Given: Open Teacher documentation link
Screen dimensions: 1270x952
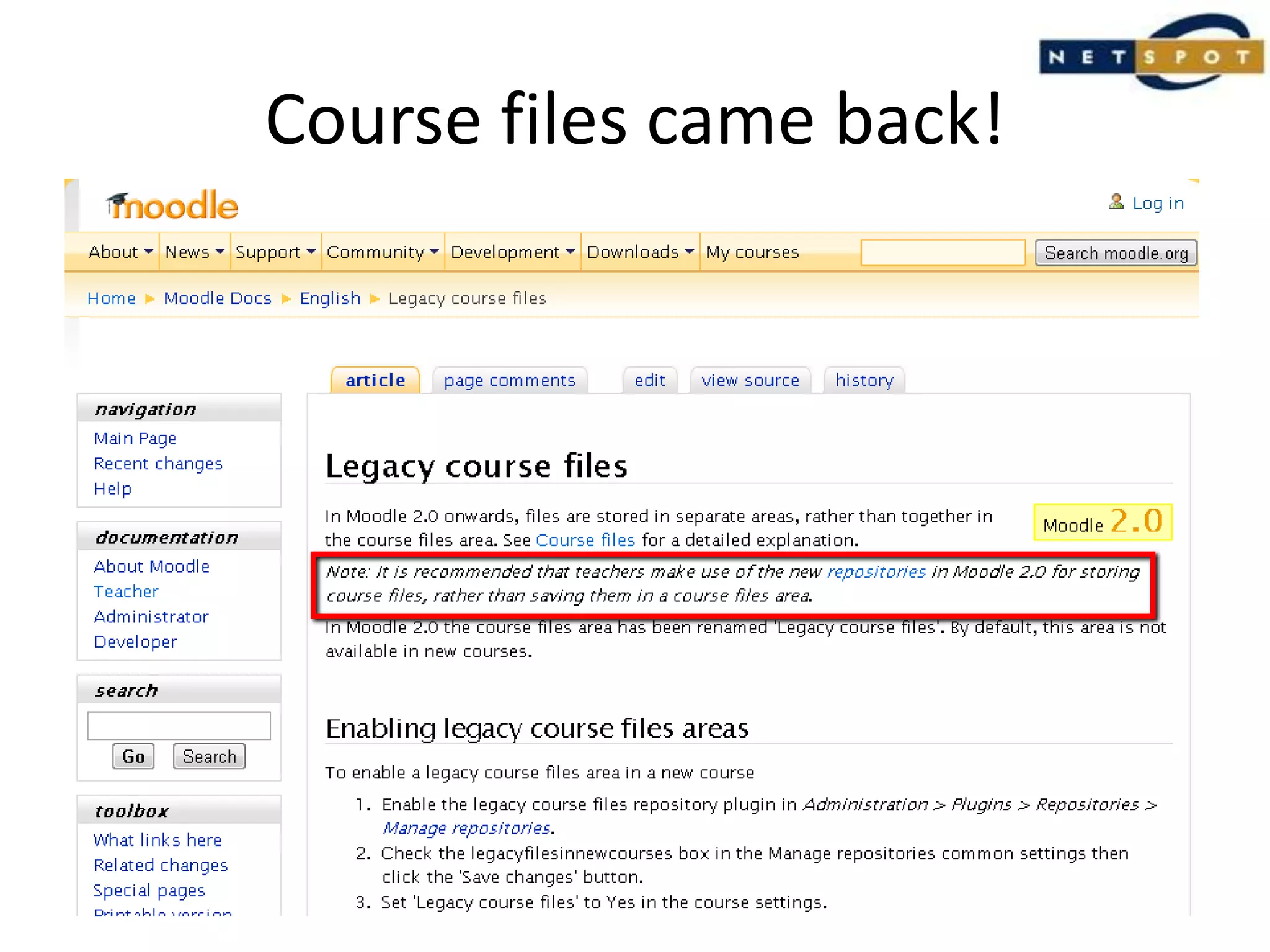Looking at the screenshot, I should point(126,591).
